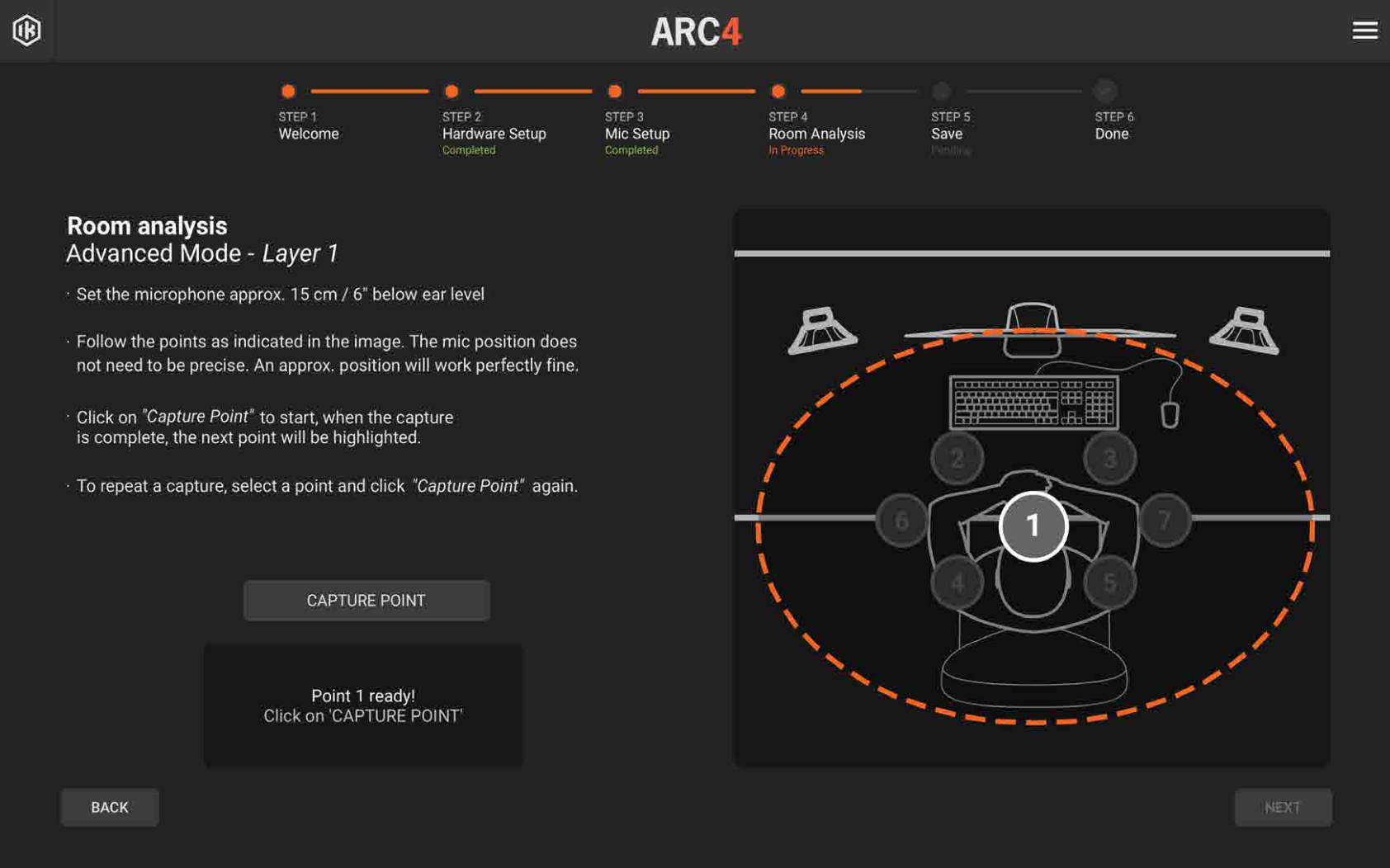Click the 'Room analysis' heading

point(147,226)
